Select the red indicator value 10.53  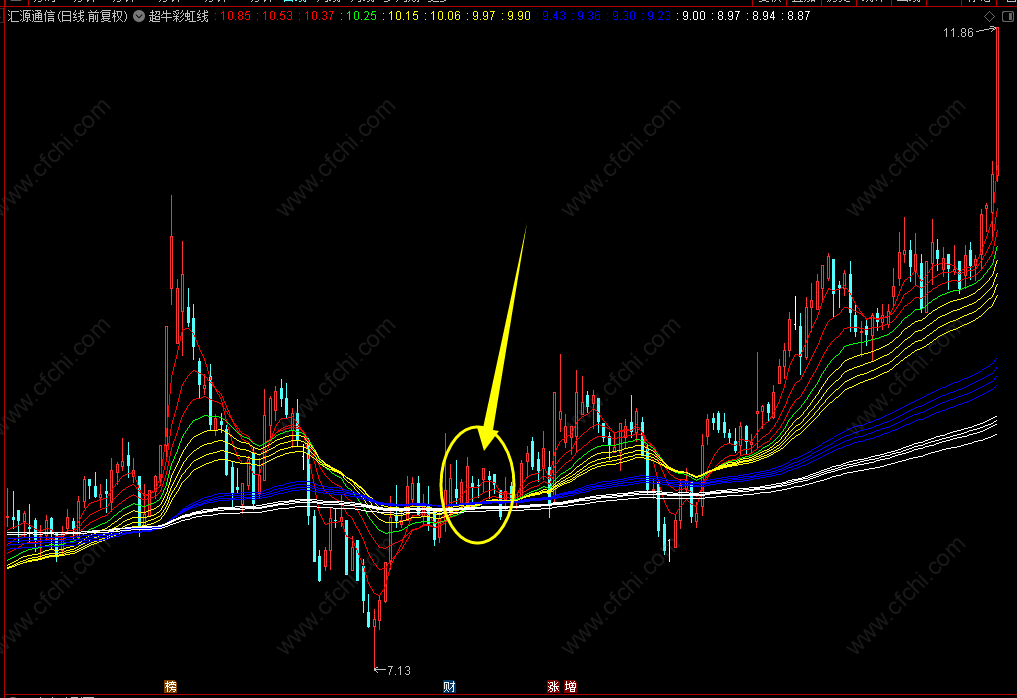tap(278, 16)
